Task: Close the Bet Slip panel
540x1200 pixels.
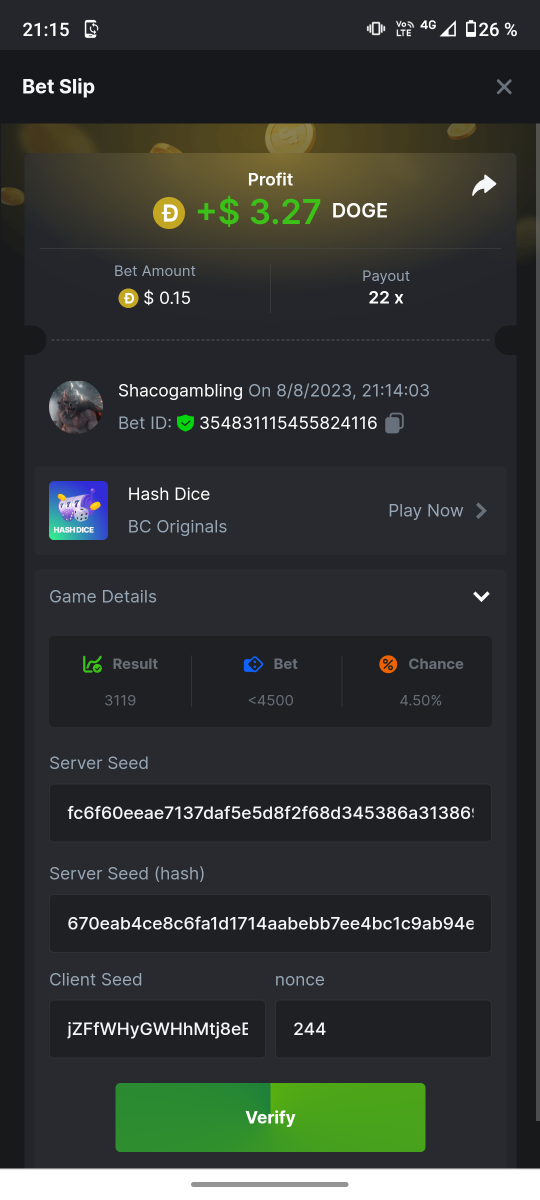Action: tap(504, 87)
